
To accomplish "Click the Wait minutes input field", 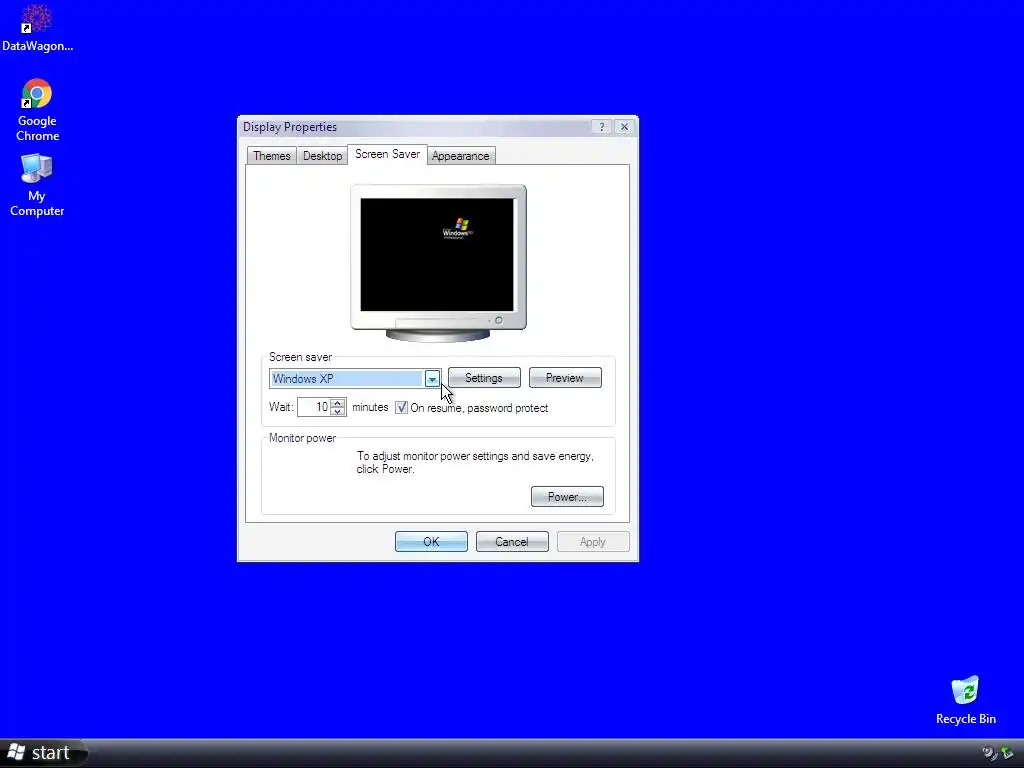I will [x=314, y=408].
